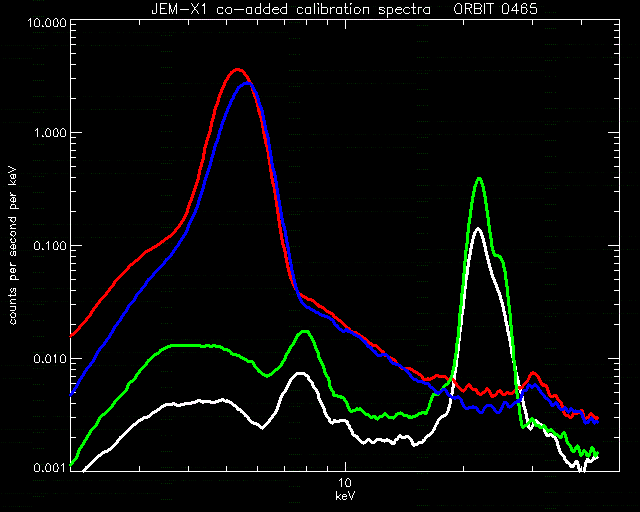Click the 10.000 y-axis tick label

47,22
